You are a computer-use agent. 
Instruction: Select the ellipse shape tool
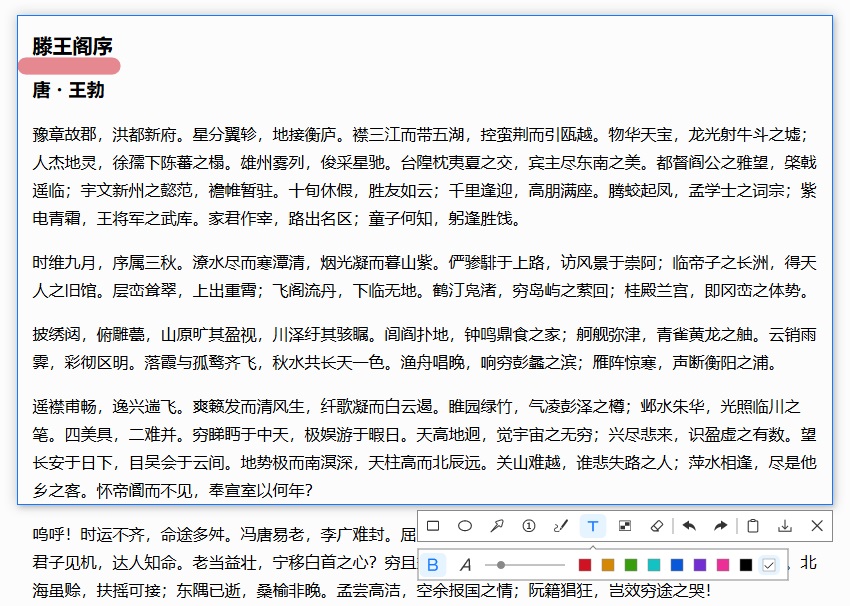point(465,526)
